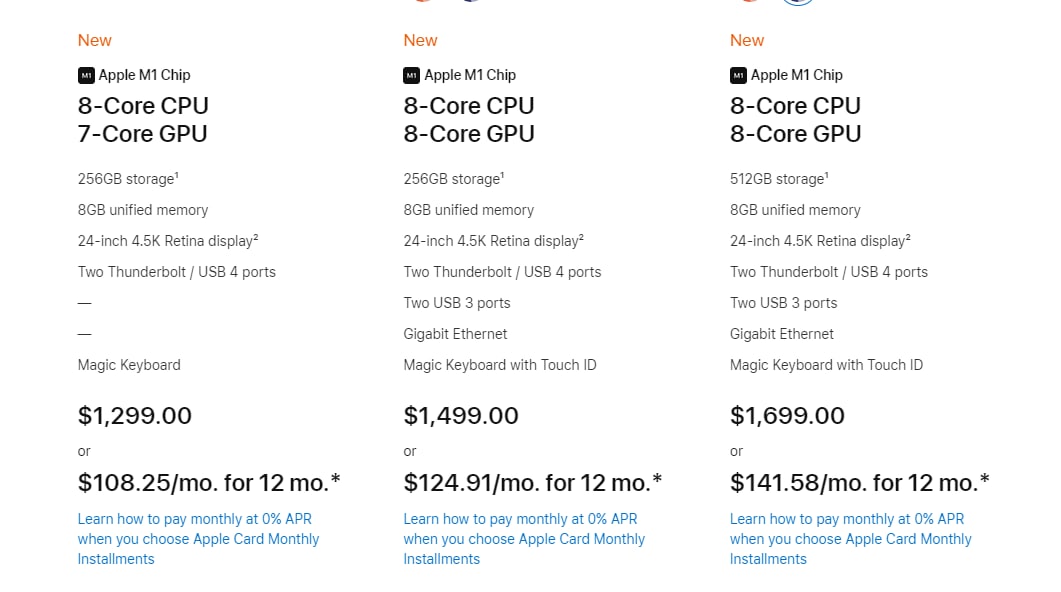The width and height of the screenshot is (1061, 592).
Task: Click the asterisk after $108.25/mo. for 12 mo.
Action: [x=336, y=479]
